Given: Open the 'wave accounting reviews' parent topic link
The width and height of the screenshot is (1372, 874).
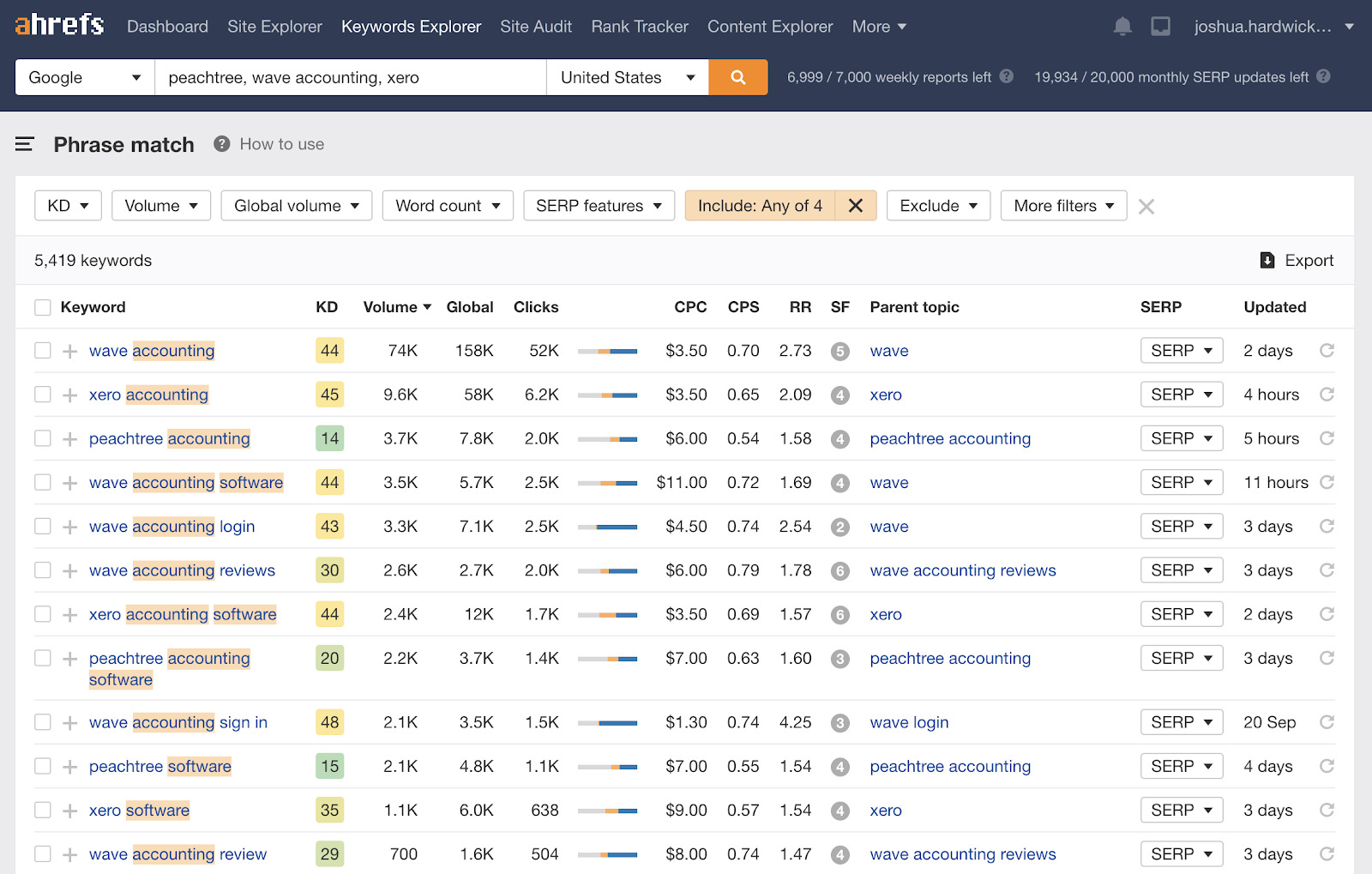Looking at the screenshot, I should click(962, 570).
